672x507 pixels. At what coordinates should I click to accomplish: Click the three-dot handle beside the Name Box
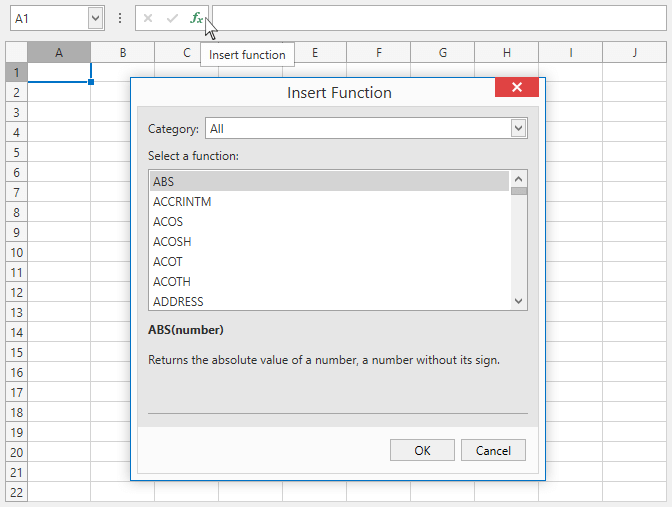120,18
